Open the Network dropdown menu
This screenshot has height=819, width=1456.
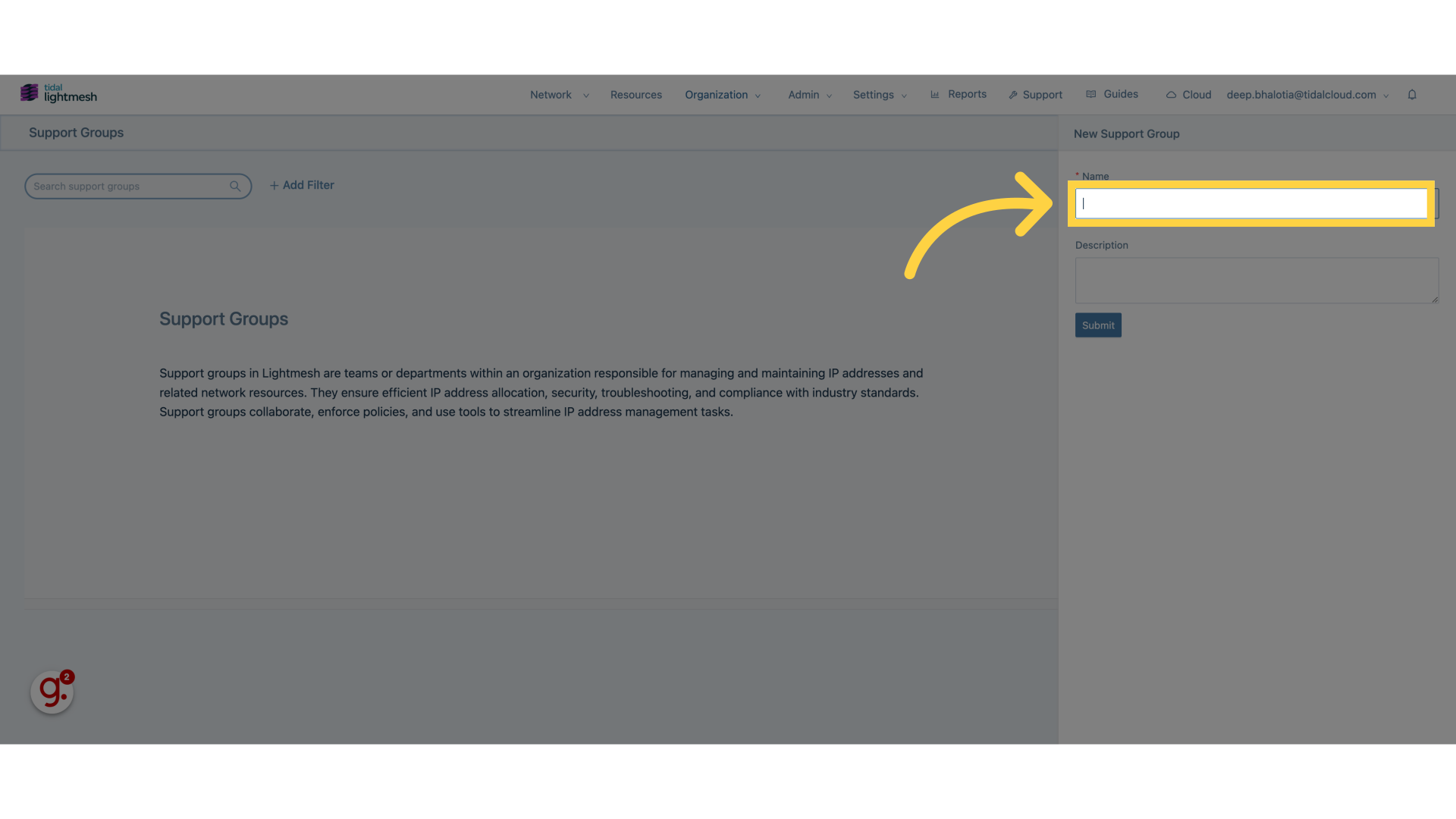(x=558, y=95)
